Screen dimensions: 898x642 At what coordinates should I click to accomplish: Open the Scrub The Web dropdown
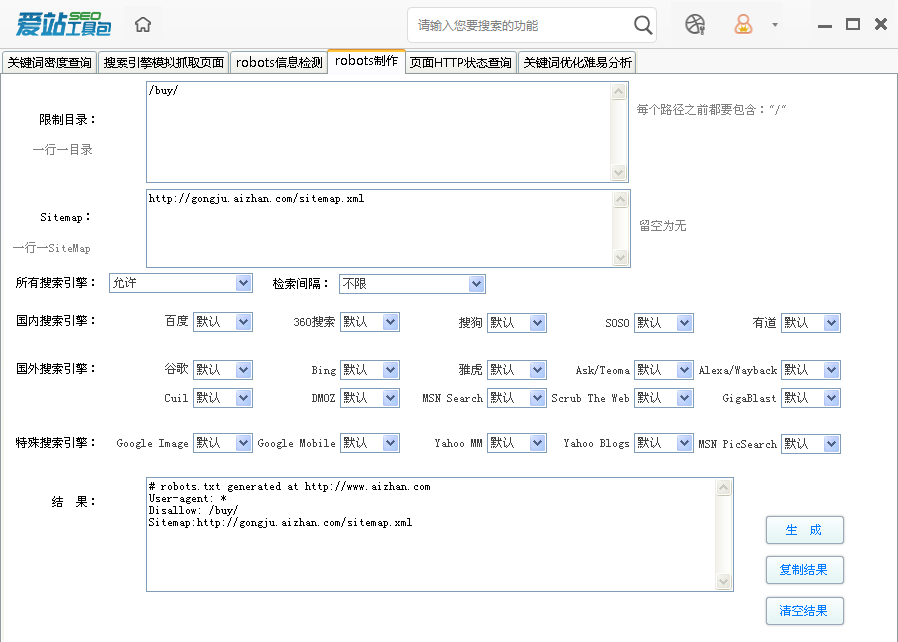[664, 397]
